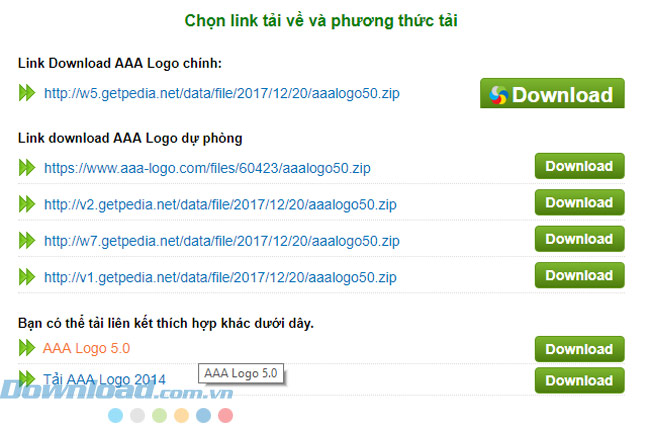
Task: Click the green arrow icon beside the w5.getpedia link
Action: pos(27,93)
